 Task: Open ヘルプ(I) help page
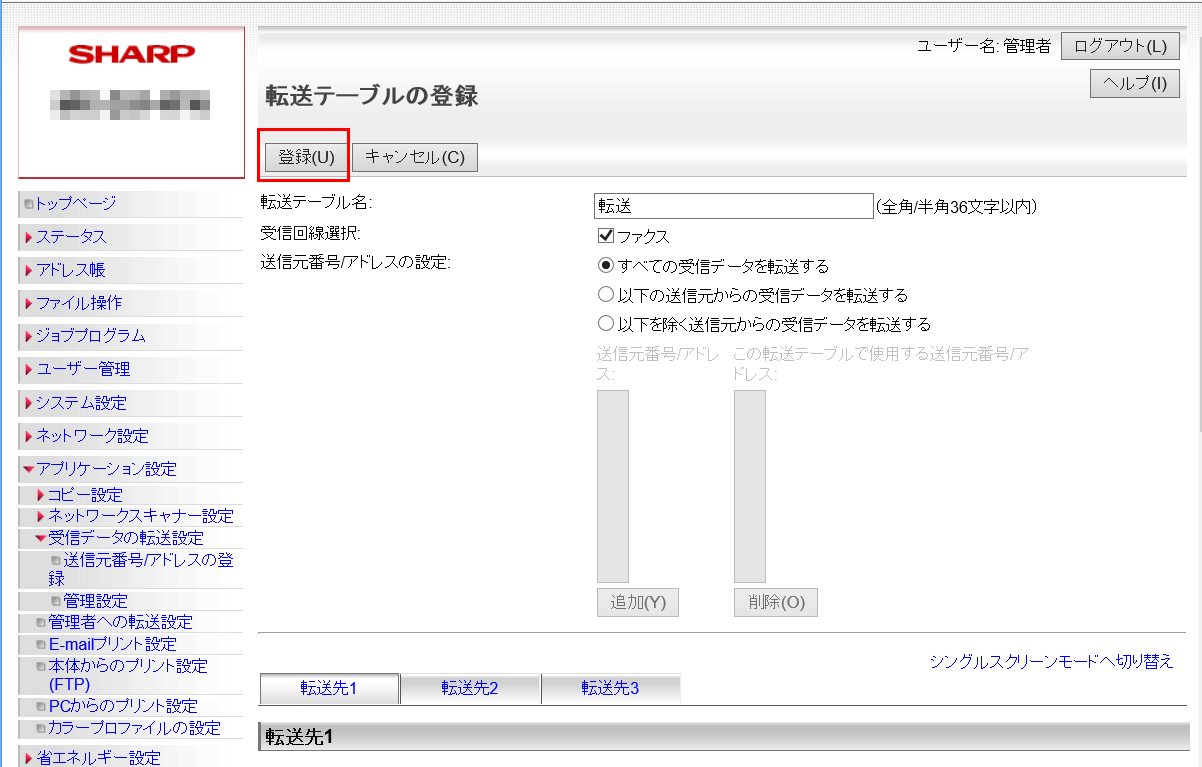coord(1134,84)
